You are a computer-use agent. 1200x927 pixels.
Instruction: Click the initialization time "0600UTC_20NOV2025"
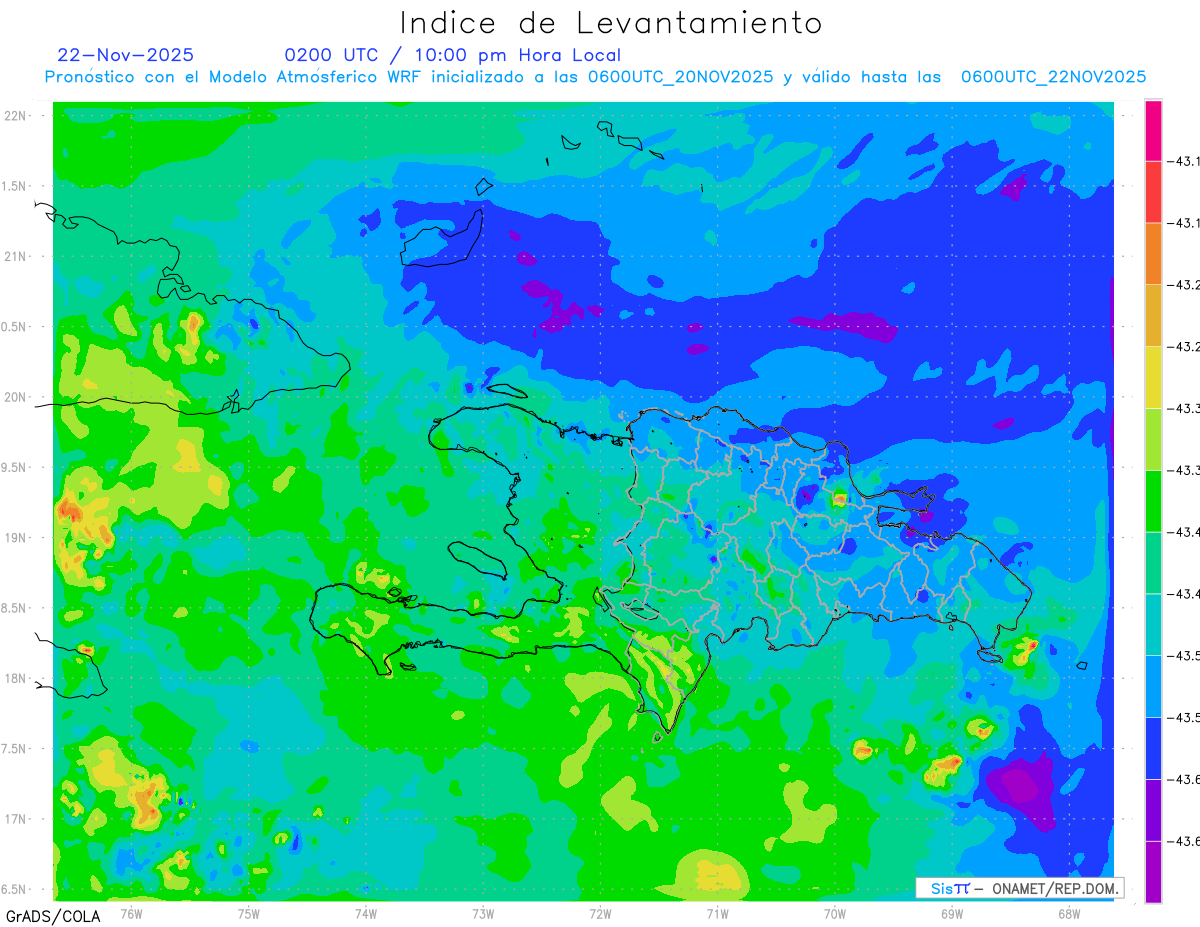(680, 77)
